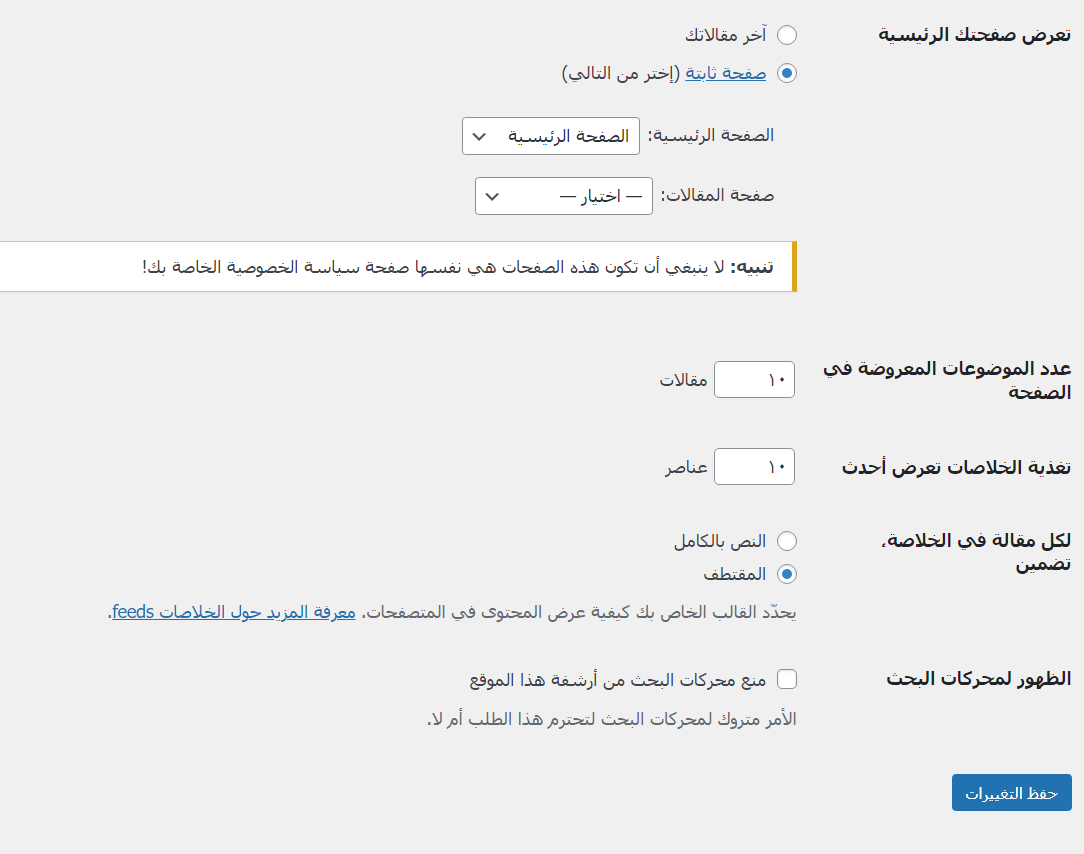Viewport: 1084px width, 854px height.
Task: Click the "تغذية الخلاصات تعرض أحدث" heading label
Action: [x=956, y=467]
